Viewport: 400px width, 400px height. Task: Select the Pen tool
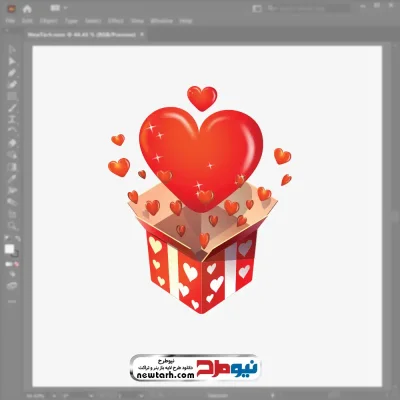click(x=12, y=73)
